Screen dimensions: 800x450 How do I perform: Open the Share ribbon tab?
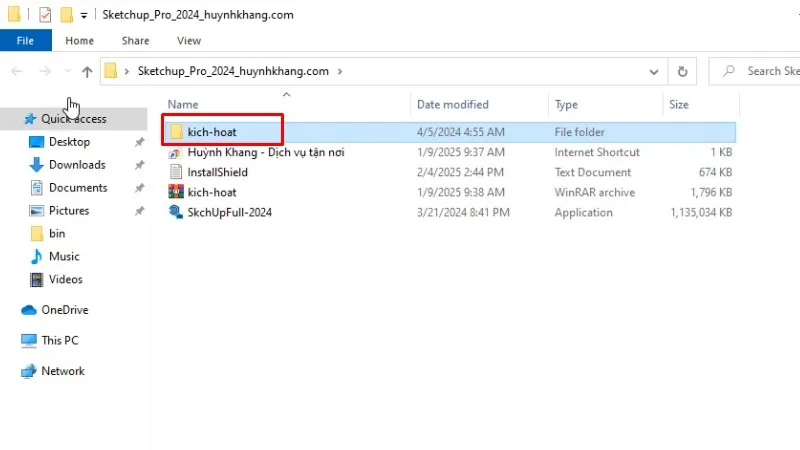(x=135, y=41)
